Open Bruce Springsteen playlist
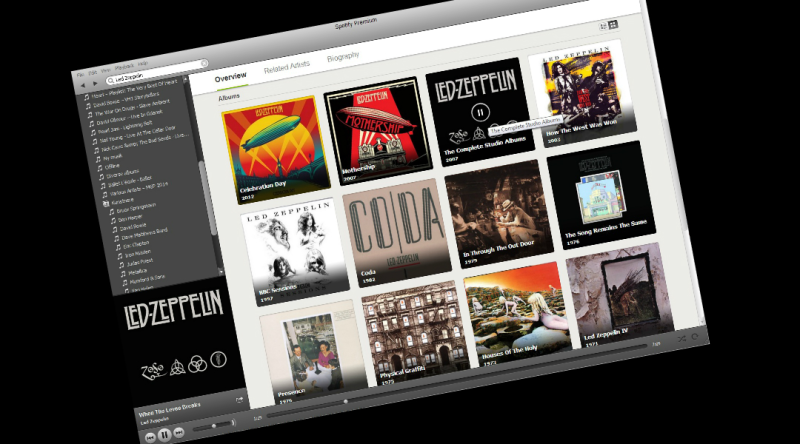 click(x=136, y=208)
